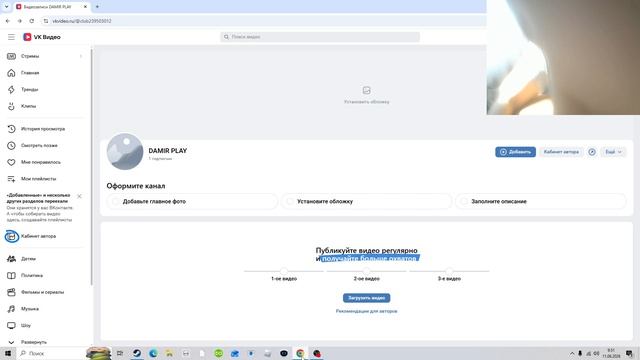
Task: Open the Ещё dropdown
Action: coord(613,152)
